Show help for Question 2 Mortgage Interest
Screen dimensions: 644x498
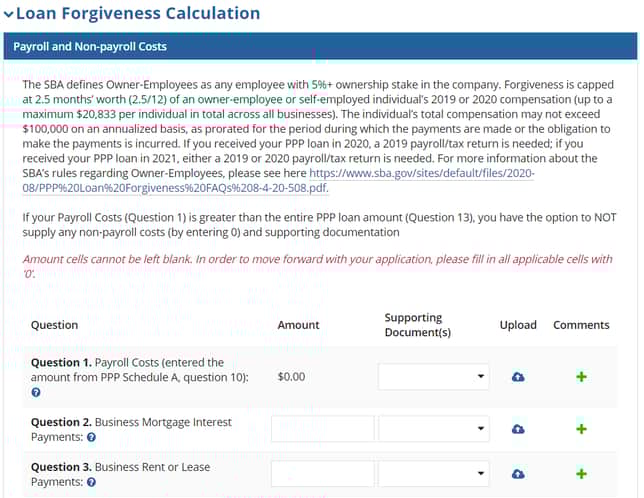pyautogui.click(x=92, y=437)
